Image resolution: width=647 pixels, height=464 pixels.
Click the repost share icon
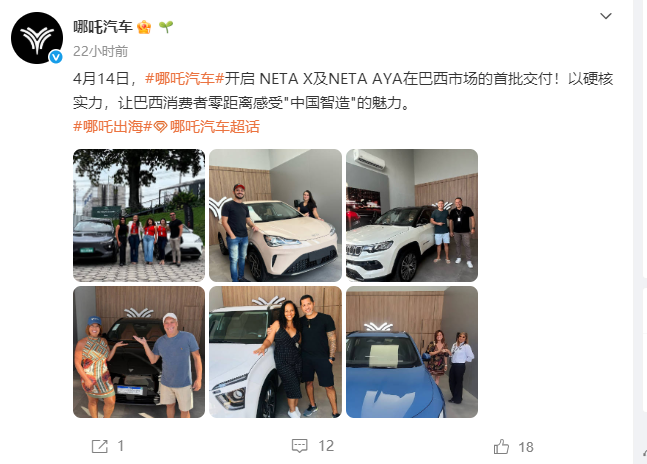[99, 446]
